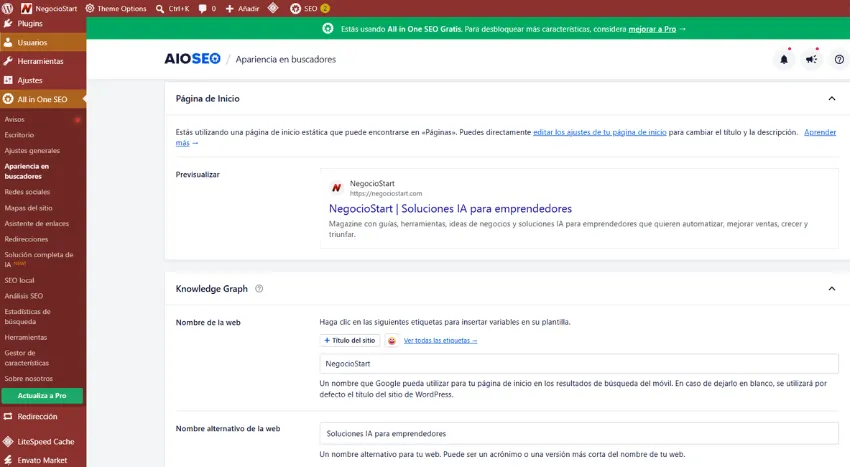This screenshot has height=467, width=850.
Task: Collapse the Página de Inicio section
Action: 832,98
